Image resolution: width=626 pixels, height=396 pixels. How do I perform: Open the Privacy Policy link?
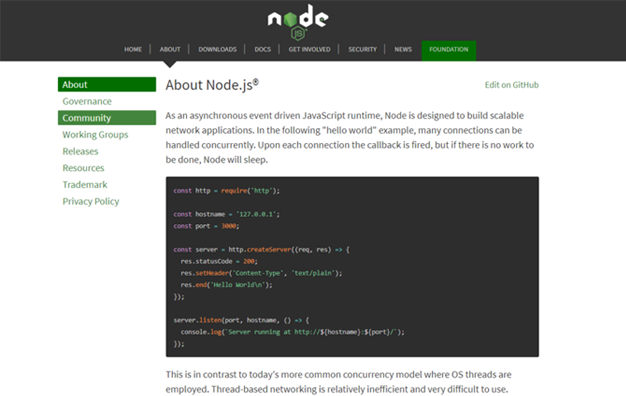click(91, 202)
